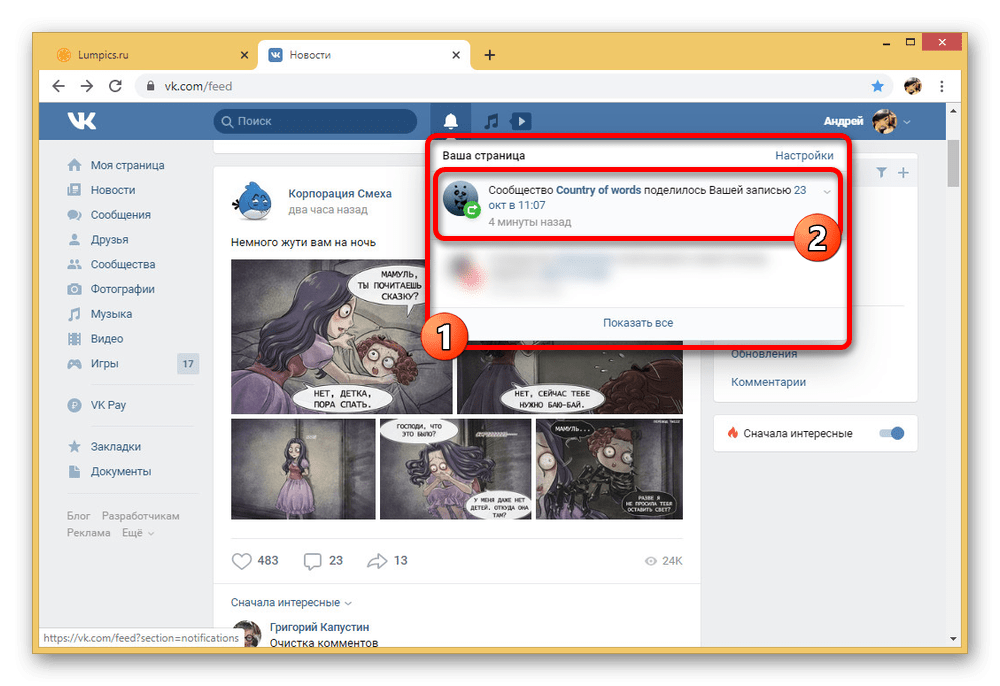This screenshot has width=1000, height=686.
Task: Open the Chrome three-dot menu
Action: (x=941, y=86)
